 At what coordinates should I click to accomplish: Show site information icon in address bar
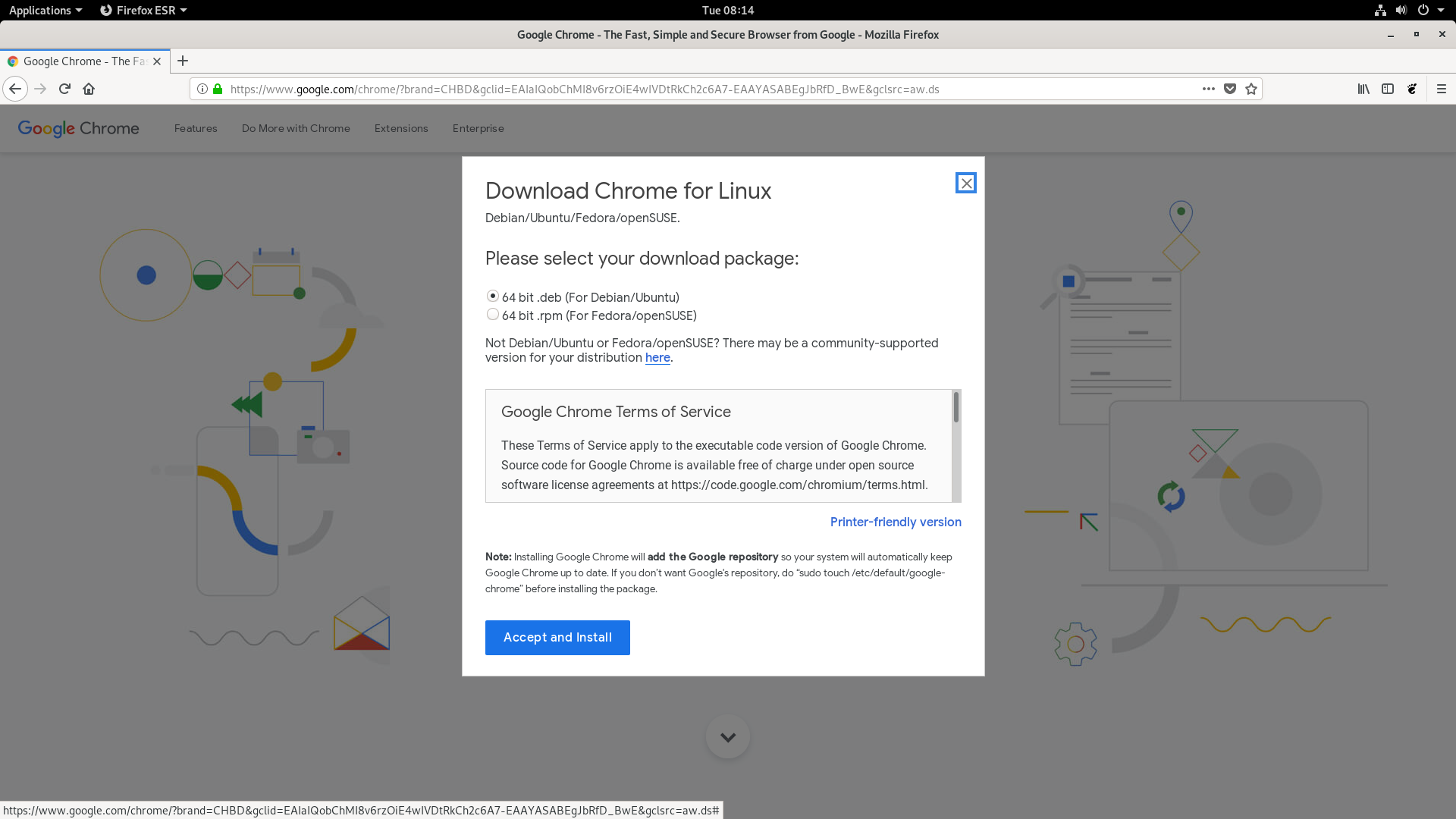click(x=202, y=89)
